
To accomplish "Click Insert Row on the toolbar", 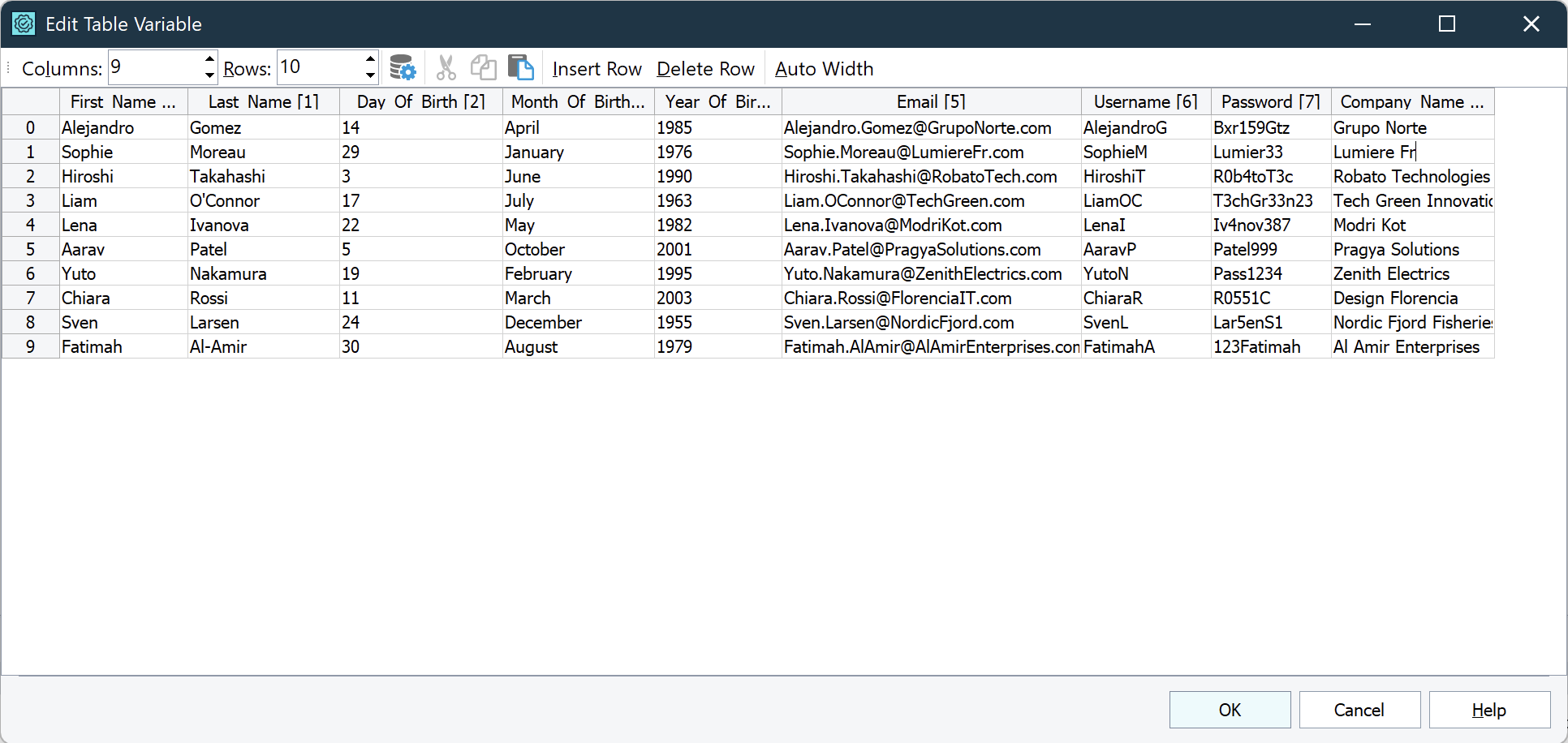I will [597, 68].
